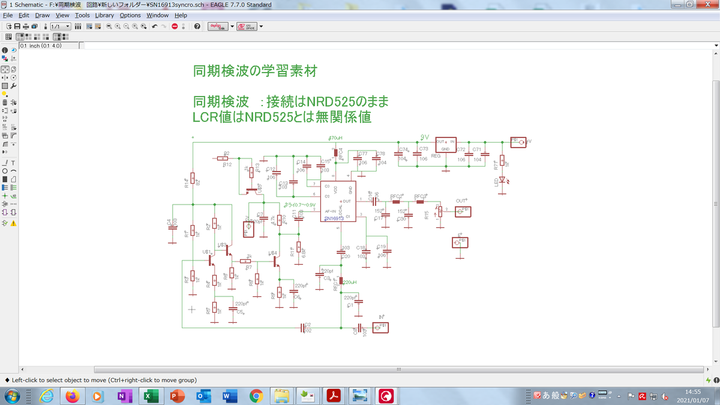720x405 pixels.
Task: Open Help via the question mark icon
Action: (197, 27)
